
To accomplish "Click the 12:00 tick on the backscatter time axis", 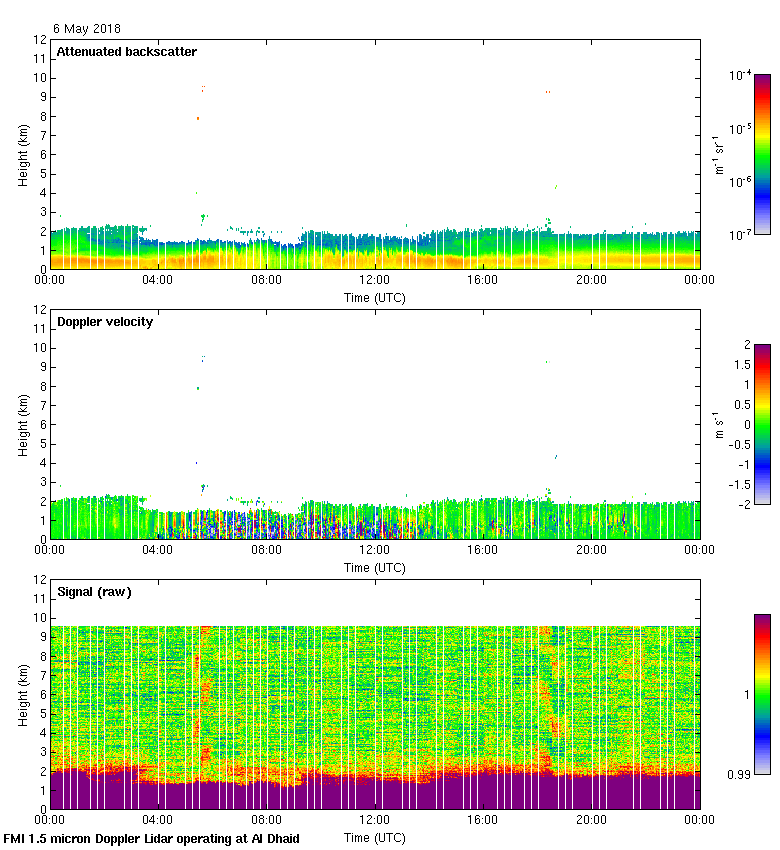I will tap(375, 281).
